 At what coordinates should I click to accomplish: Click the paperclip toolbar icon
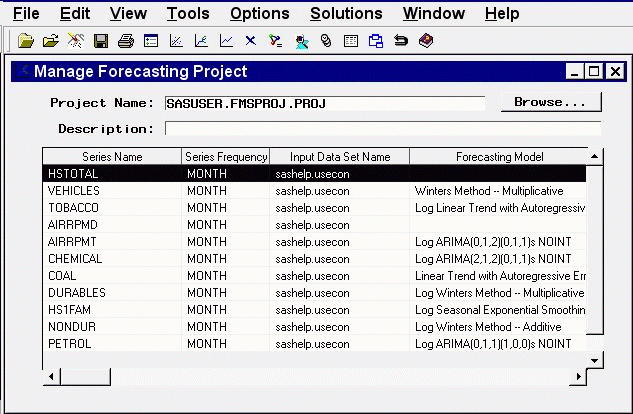(325, 42)
